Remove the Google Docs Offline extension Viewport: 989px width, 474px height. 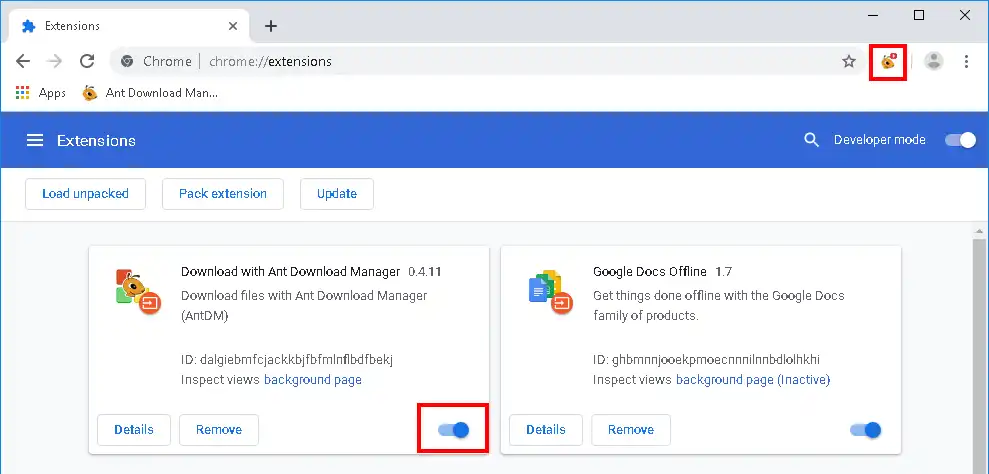point(631,430)
